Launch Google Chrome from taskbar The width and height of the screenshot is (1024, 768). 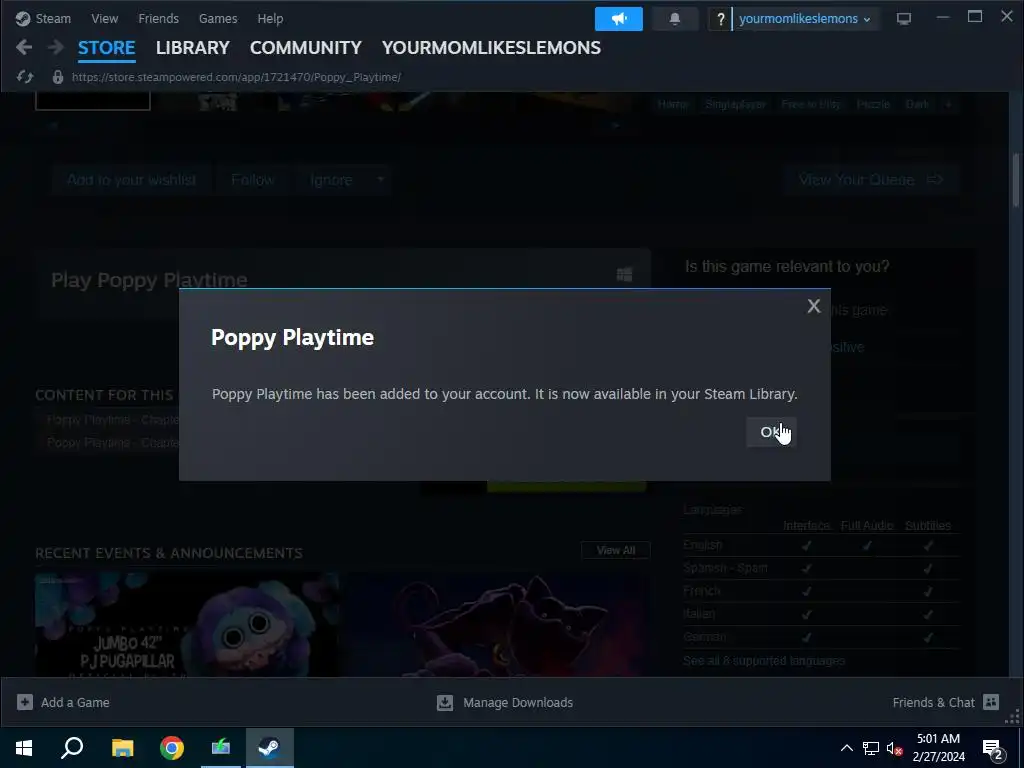tap(172, 748)
